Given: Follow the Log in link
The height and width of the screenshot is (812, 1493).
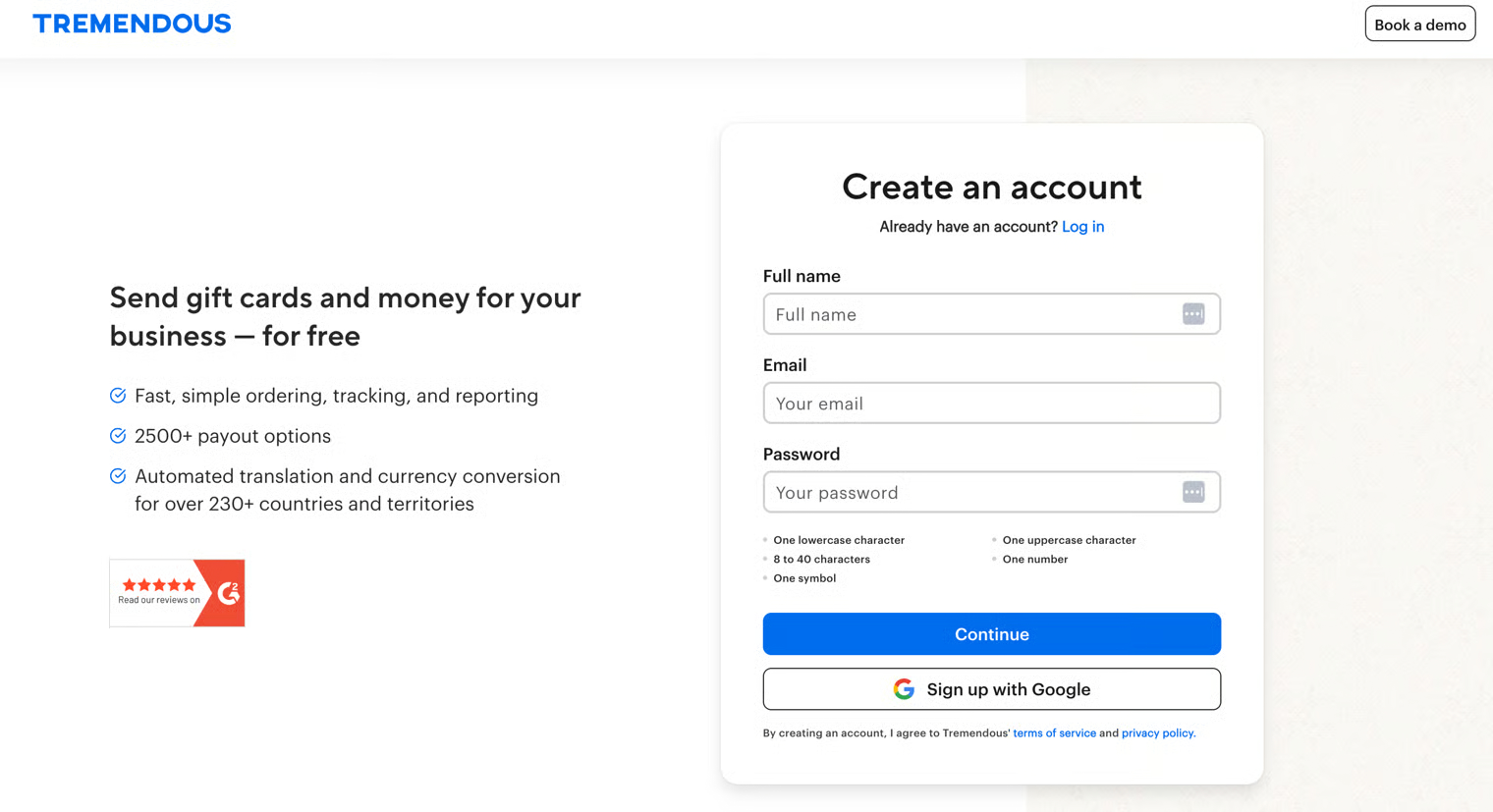Looking at the screenshot, I should pos(1082,227).
